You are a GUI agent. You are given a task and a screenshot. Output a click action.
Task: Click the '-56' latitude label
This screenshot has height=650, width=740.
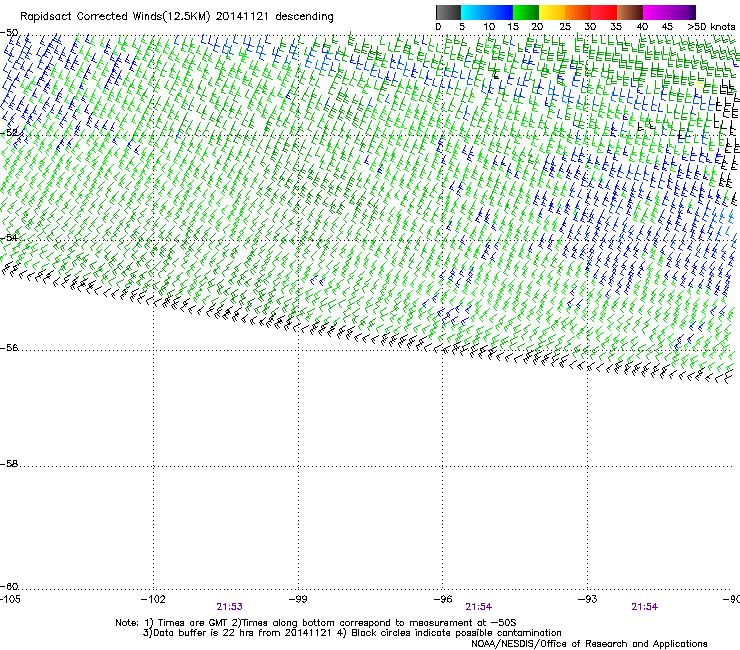pos(9,347)
